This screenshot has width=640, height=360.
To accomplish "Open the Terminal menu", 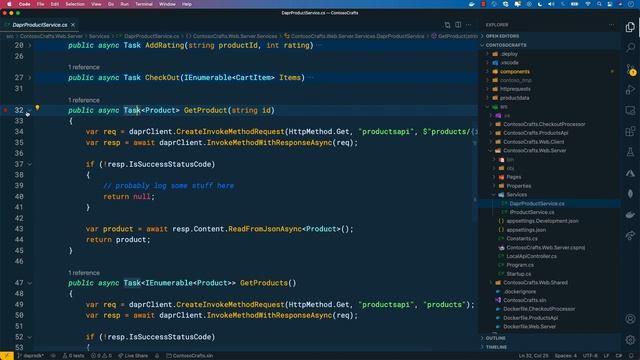I will click(x=144, y=4).
